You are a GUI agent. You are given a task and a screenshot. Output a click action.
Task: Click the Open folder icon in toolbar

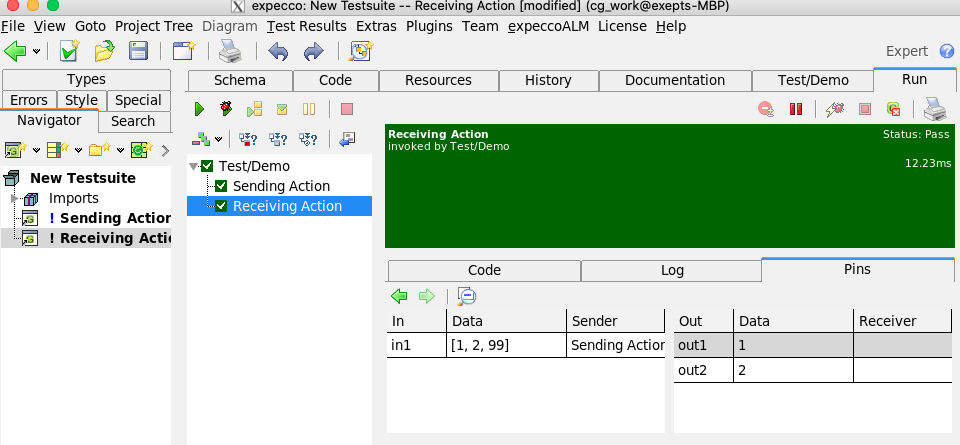point(104,52)
